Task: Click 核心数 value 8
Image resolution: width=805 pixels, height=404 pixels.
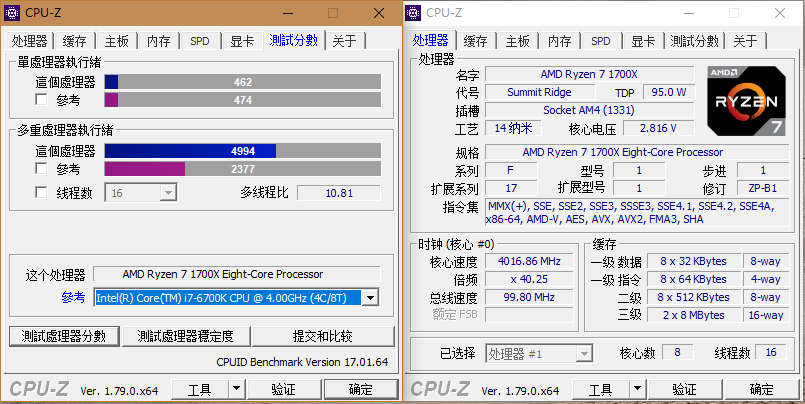Action: 678,352
